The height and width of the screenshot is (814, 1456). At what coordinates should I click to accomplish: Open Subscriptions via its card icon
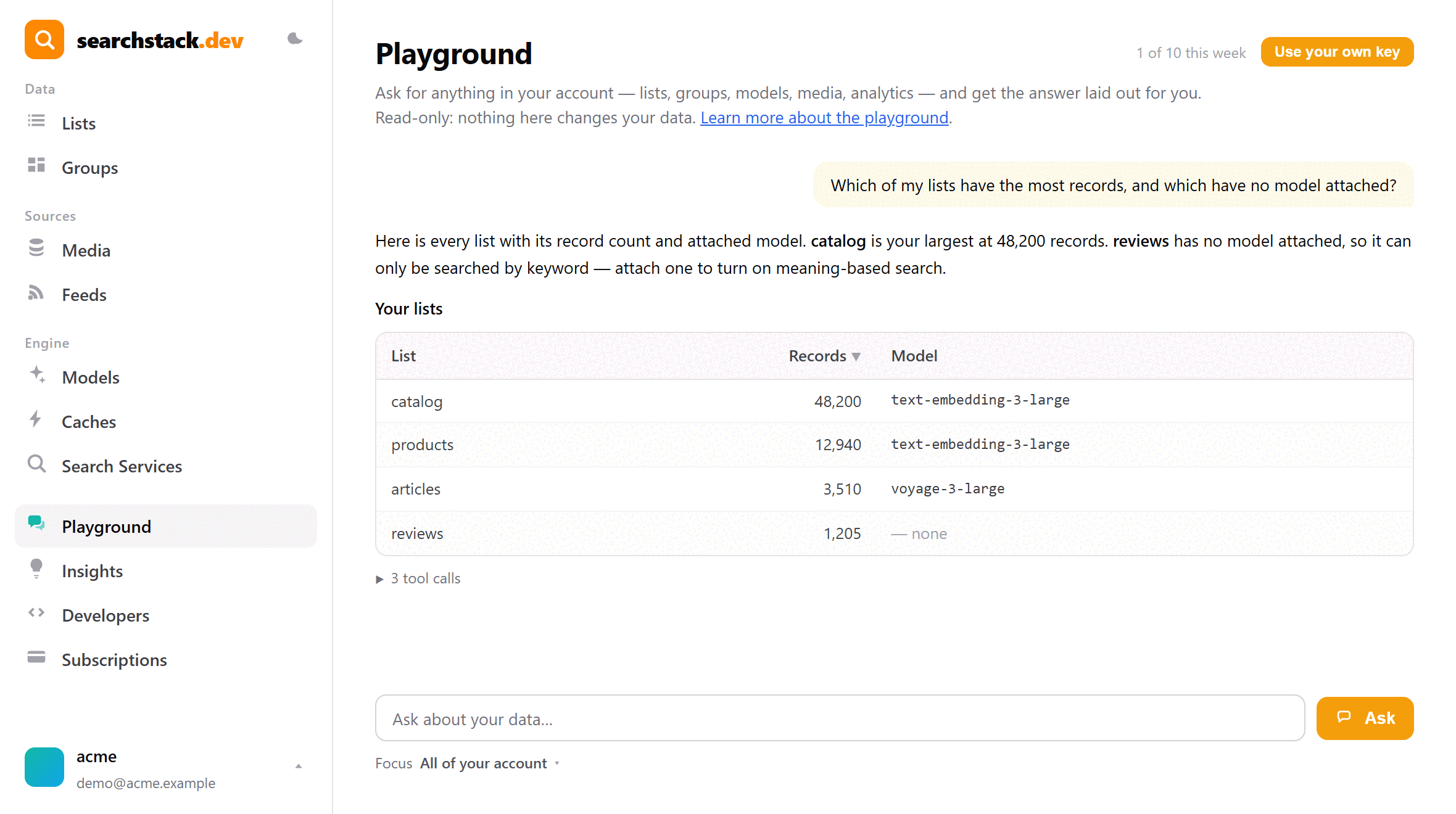(x=36, y=657)
